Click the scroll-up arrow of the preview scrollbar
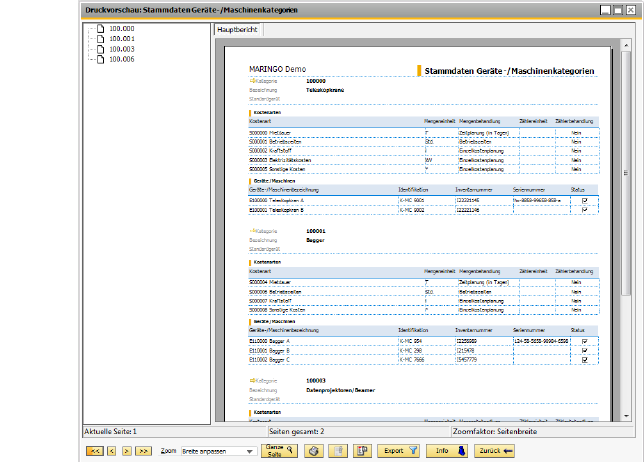This screenshot has height=462, width=644. (x=626, y=45)
